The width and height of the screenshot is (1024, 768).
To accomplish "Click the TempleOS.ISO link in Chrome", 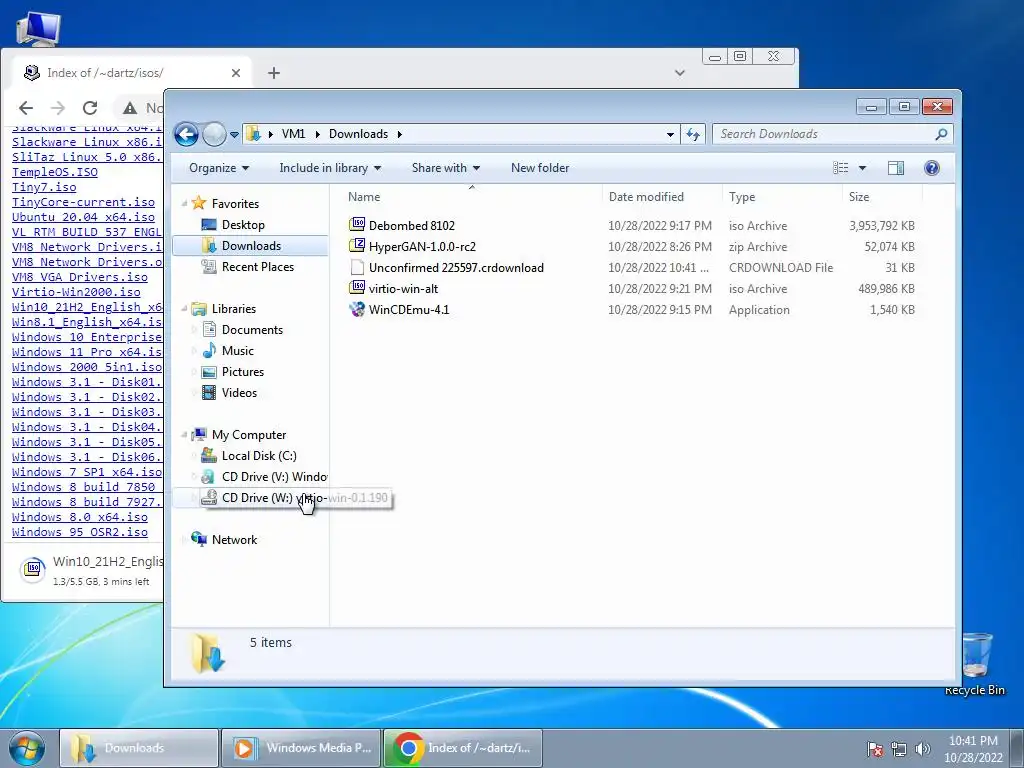I will [x=55, y=172].
